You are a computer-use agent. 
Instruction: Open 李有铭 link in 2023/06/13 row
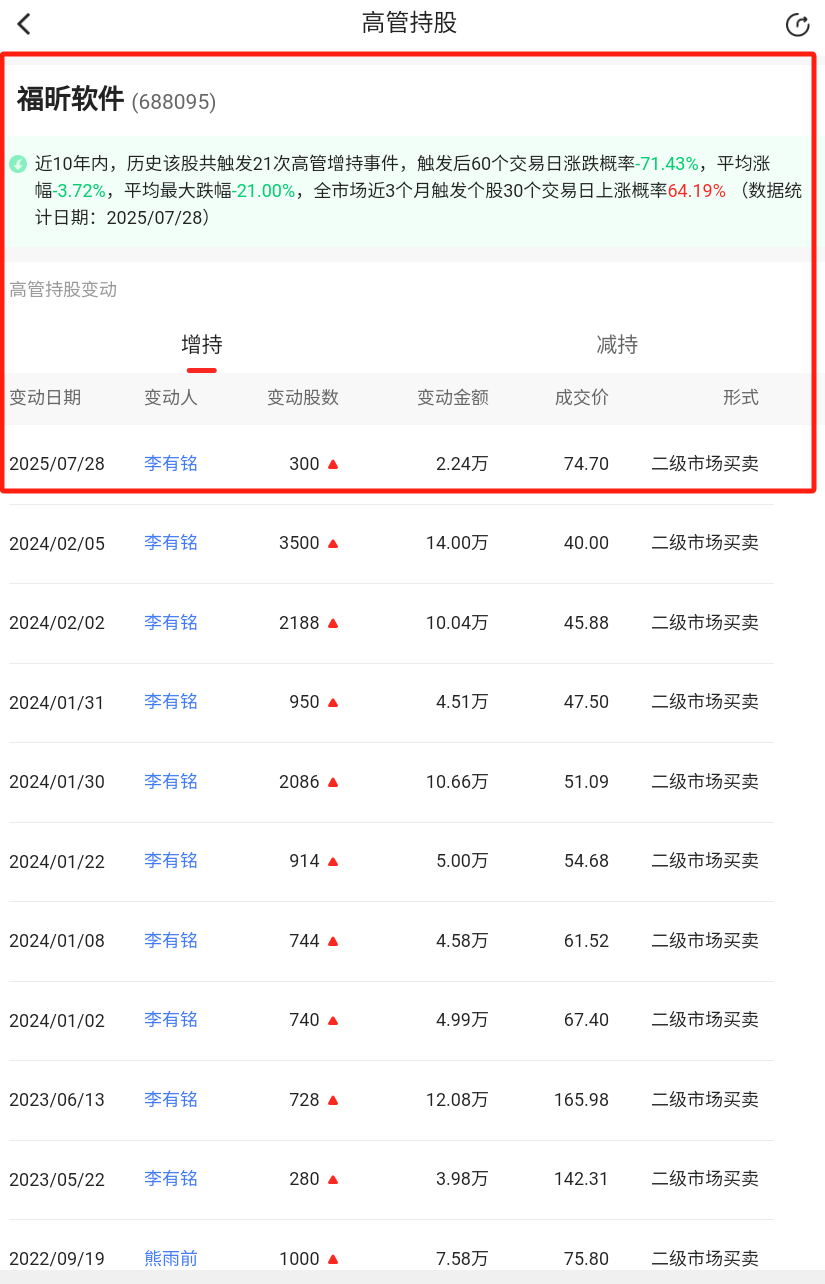click(171, 1100)
